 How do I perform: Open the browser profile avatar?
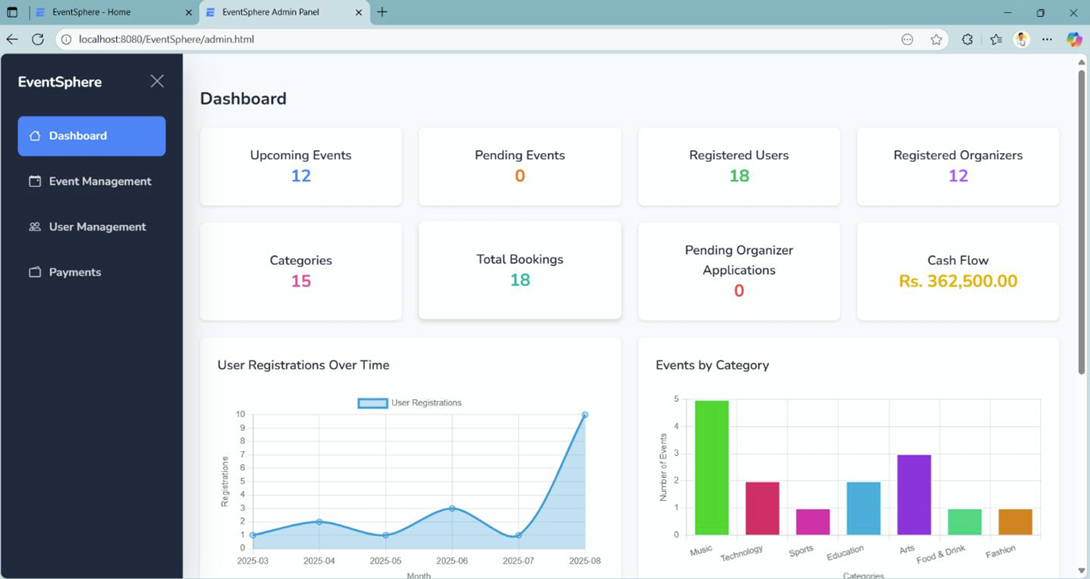coord(1021,39)
